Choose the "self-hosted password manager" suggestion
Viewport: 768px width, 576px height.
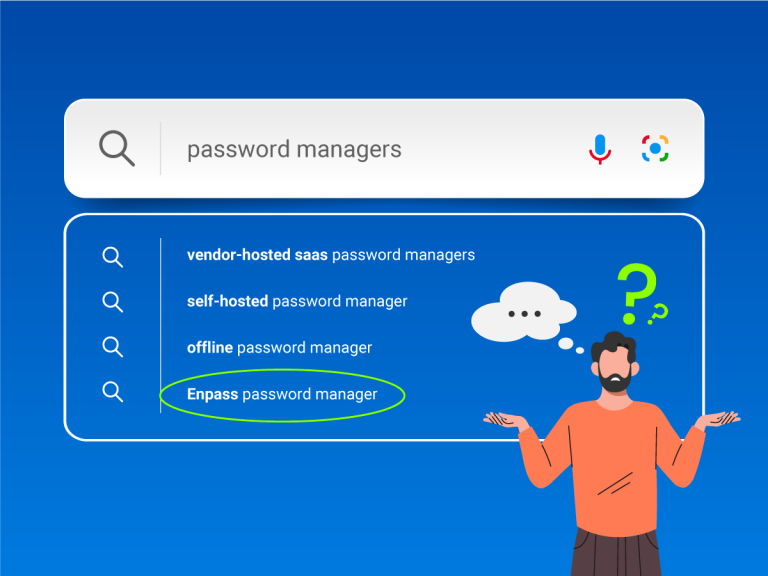[297, 301]
